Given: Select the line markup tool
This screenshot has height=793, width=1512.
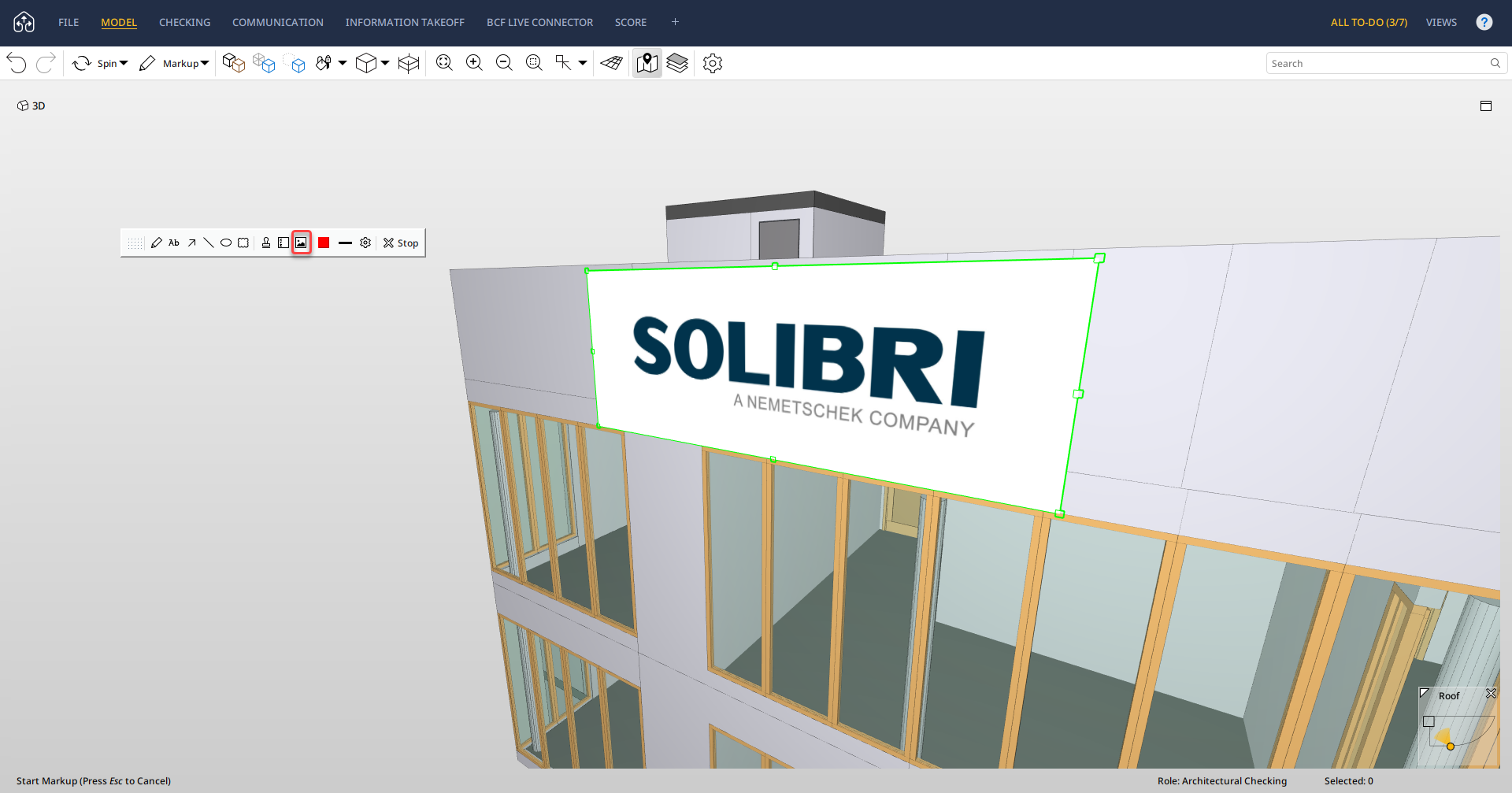Looking at the screenshot, I should (209, 243).
